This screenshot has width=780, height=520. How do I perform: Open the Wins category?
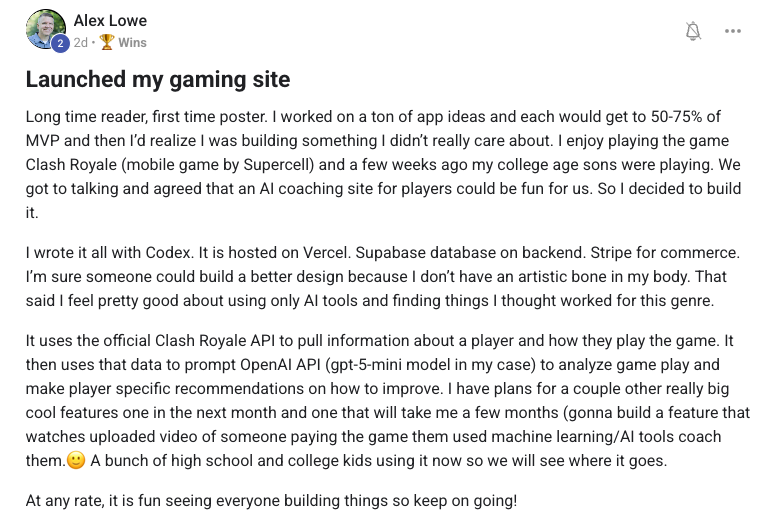coord(132,43)
